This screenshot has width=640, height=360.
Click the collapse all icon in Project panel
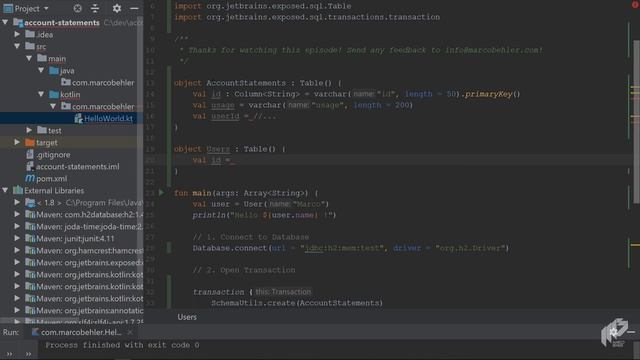(x=95, y=8)
